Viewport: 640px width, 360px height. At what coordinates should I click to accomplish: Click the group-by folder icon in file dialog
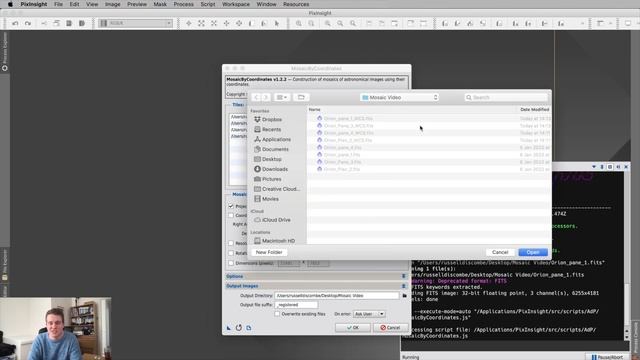(x=301, y=97)
